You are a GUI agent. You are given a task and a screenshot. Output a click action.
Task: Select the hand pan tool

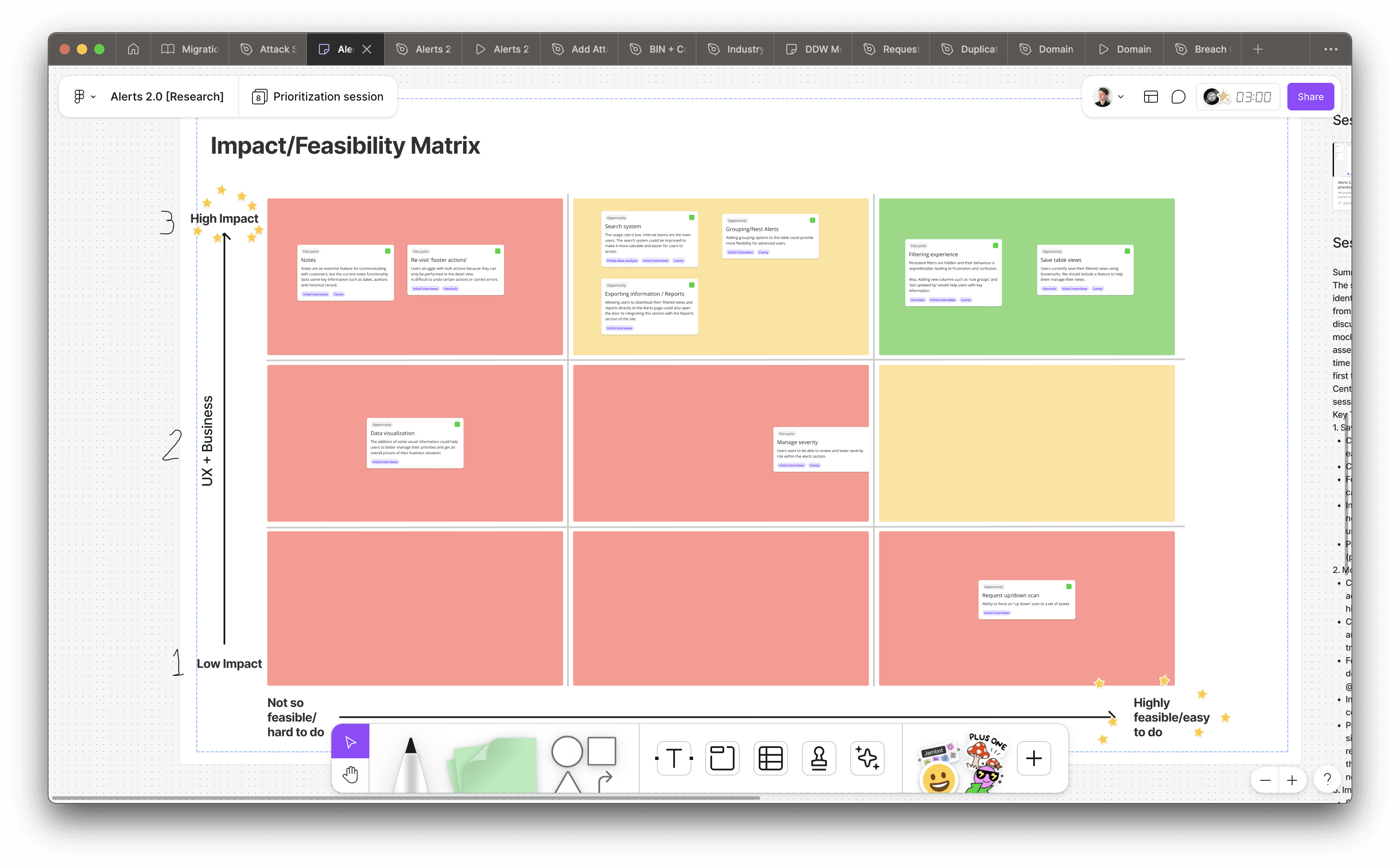coord(350,775)
